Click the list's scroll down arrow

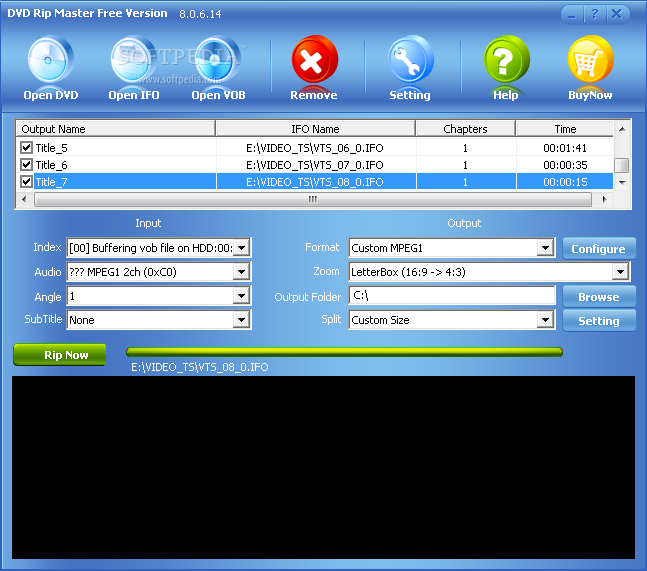click(x=622, y=182)
